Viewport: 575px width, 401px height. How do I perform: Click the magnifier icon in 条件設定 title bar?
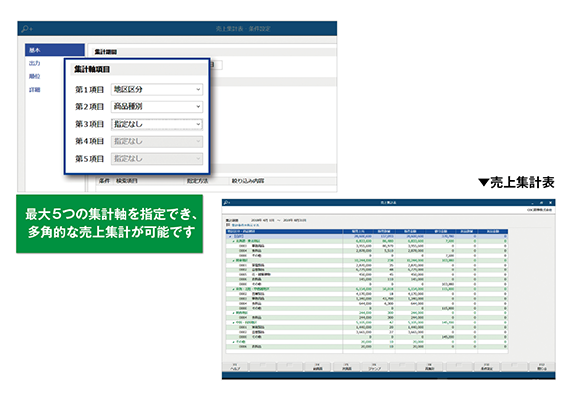(x=26, y=29)
